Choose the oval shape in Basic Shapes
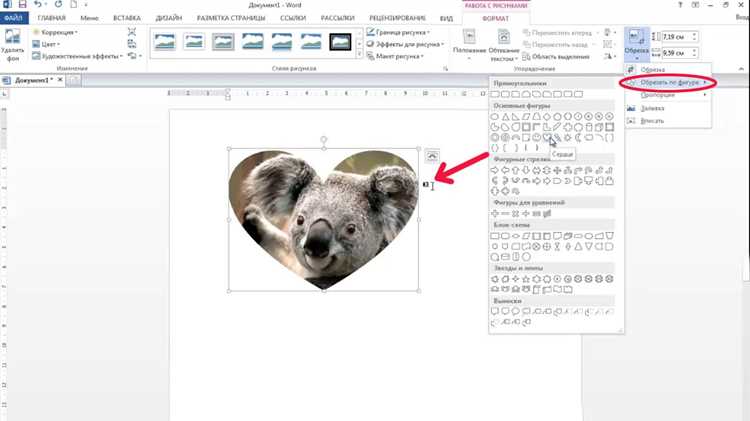The height and width of the screenshot is (421, 750). (495, 116)
